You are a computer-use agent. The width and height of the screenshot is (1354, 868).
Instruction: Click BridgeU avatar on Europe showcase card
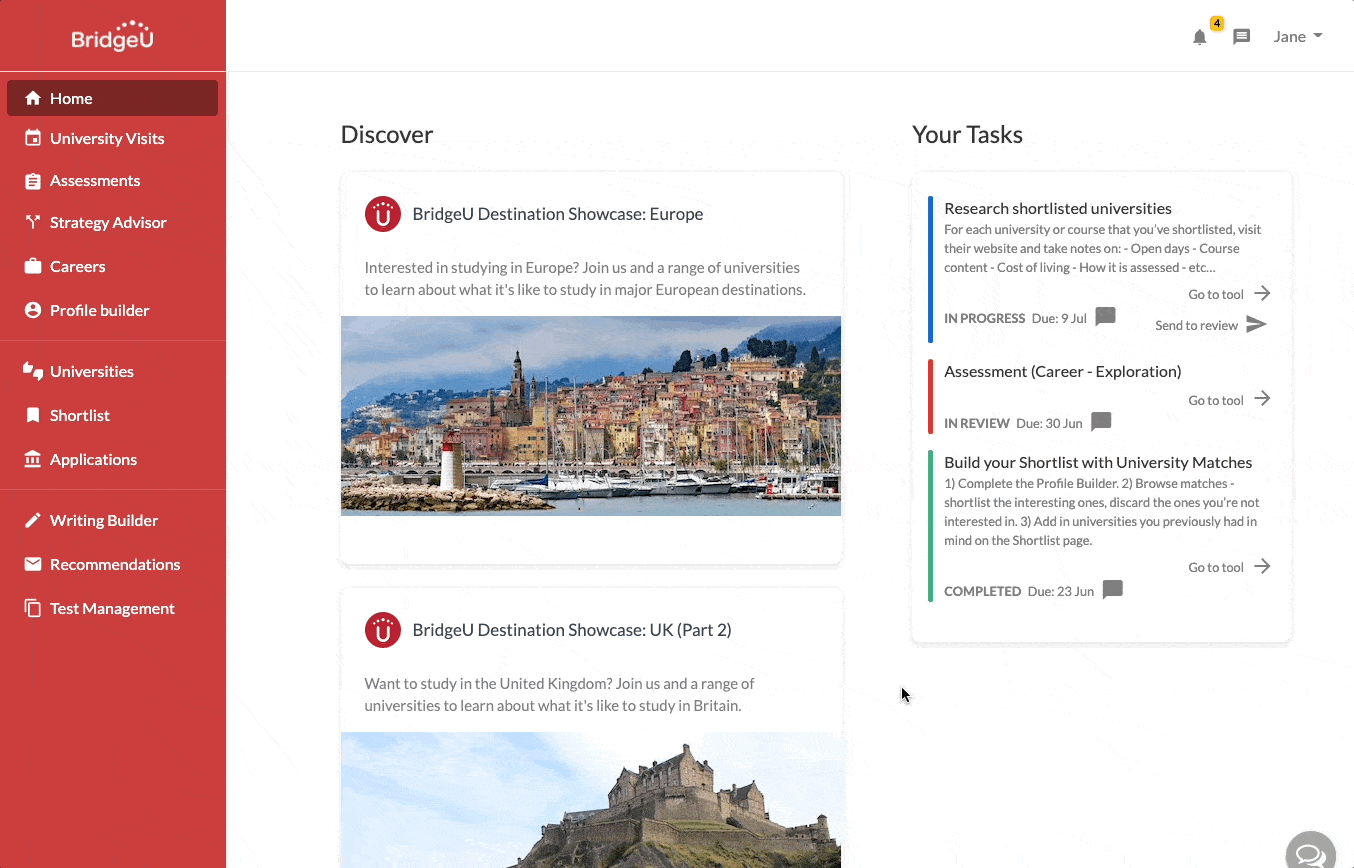click(x=383, y=214)
